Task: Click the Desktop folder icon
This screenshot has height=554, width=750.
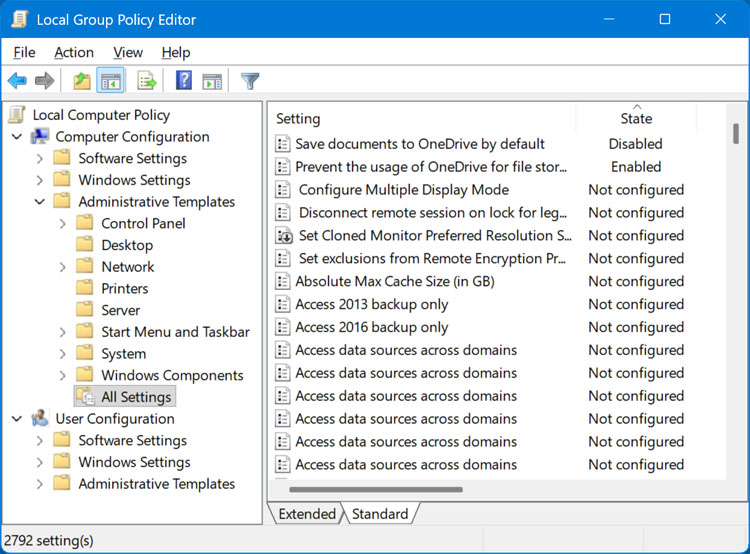Action: (85, 244)
